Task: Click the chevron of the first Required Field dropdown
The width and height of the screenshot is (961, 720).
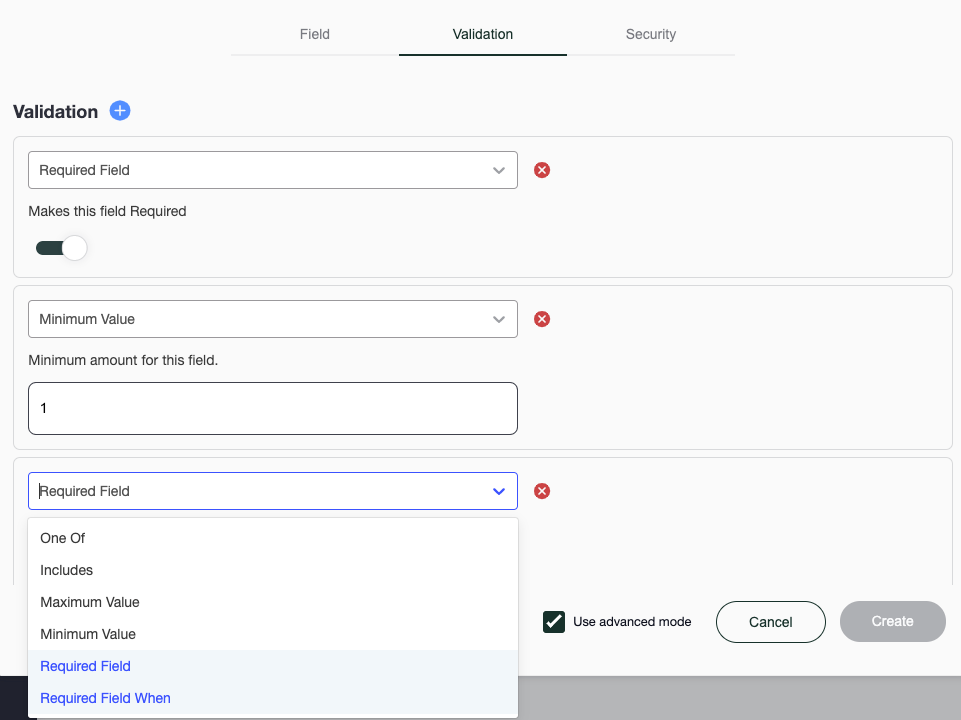Action: pyautogui.click(x=499, y=170)
